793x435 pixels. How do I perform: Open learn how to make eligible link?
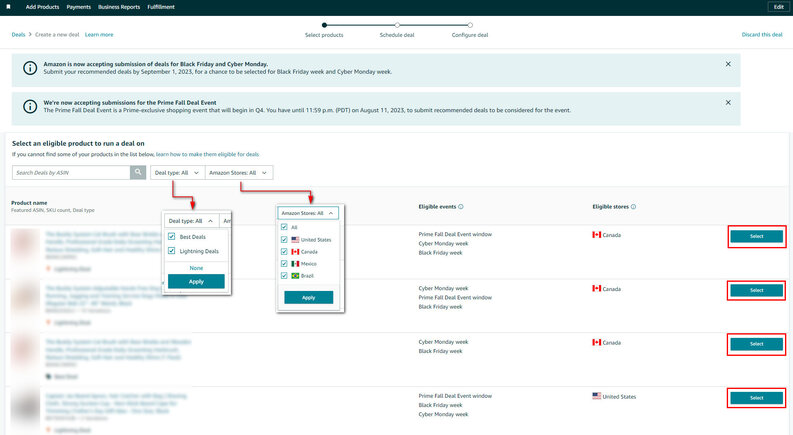point(207,154)
